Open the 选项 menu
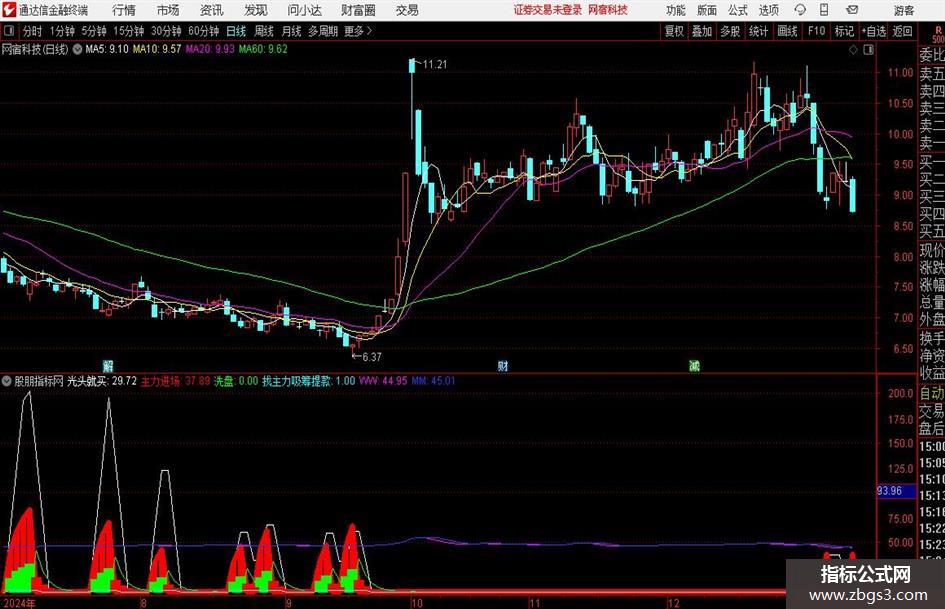The image size is (945, 609). (x=768, y=10)
